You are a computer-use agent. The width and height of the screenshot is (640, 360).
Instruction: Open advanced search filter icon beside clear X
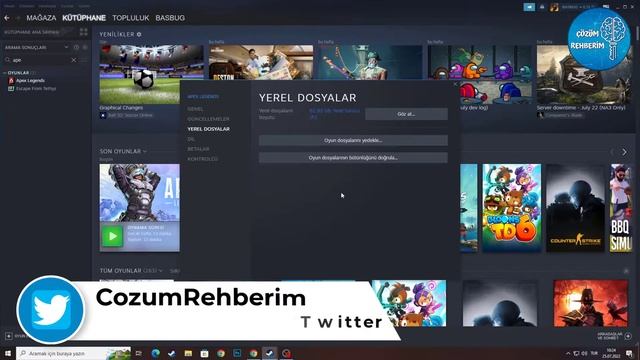pyautogui.click(x=84, y=60)
